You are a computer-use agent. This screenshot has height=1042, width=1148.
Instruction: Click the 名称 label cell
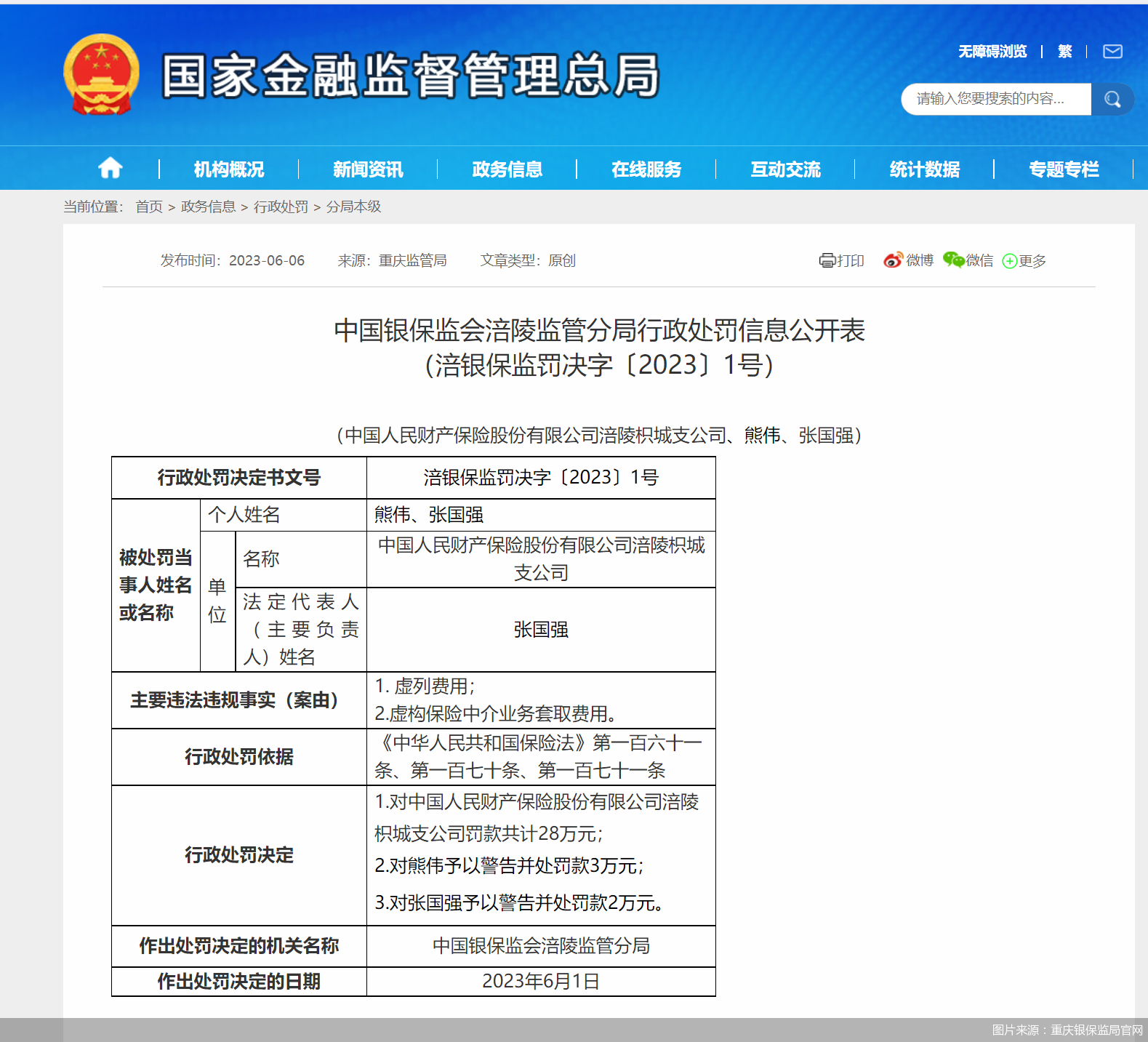(x=301, y=559)
